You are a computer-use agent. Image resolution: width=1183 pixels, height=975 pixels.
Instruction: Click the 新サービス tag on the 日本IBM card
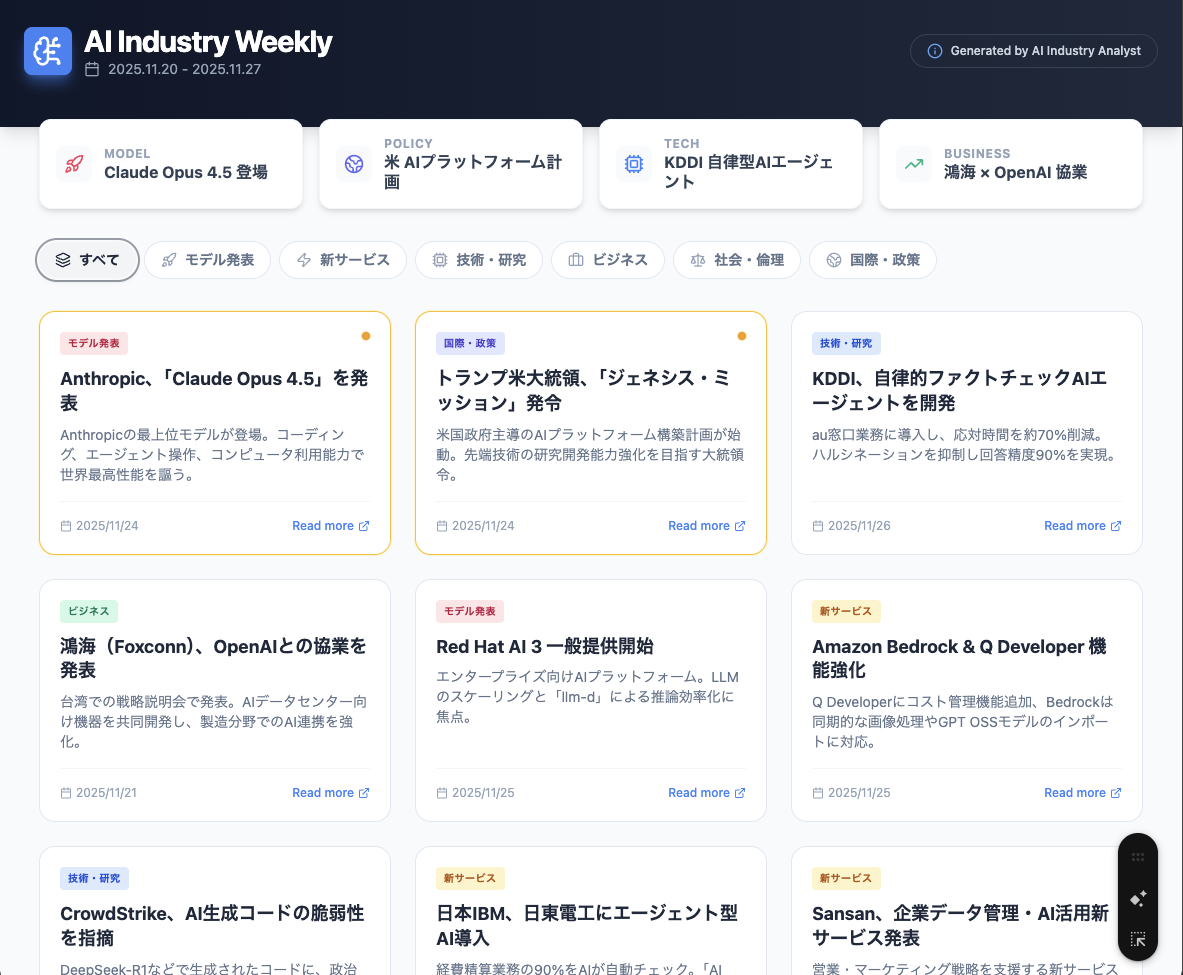coord(470,878)
